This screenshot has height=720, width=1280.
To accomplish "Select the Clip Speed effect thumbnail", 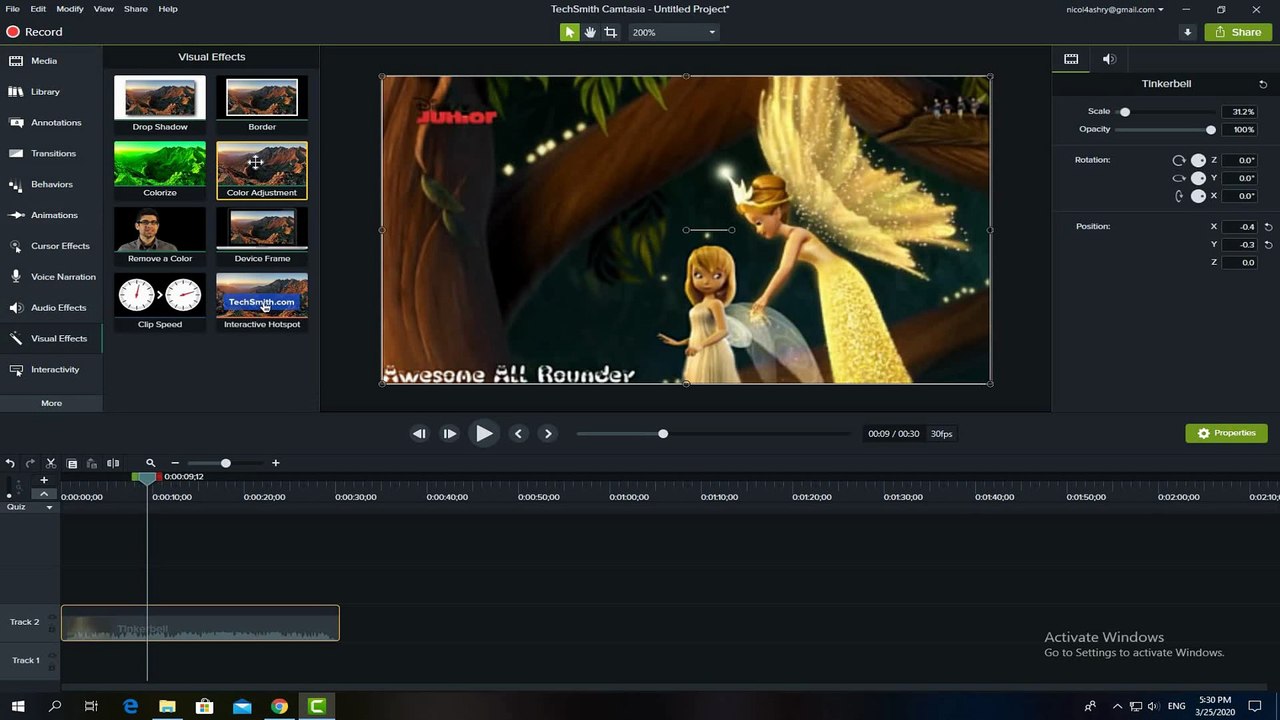I will [160, 302].
